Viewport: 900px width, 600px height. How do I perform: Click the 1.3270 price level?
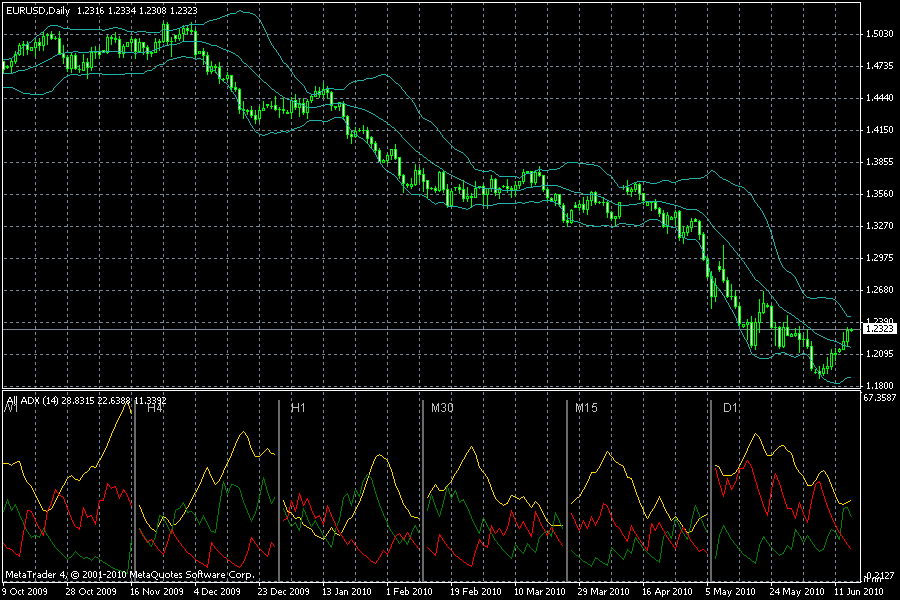tap(879, 226)
